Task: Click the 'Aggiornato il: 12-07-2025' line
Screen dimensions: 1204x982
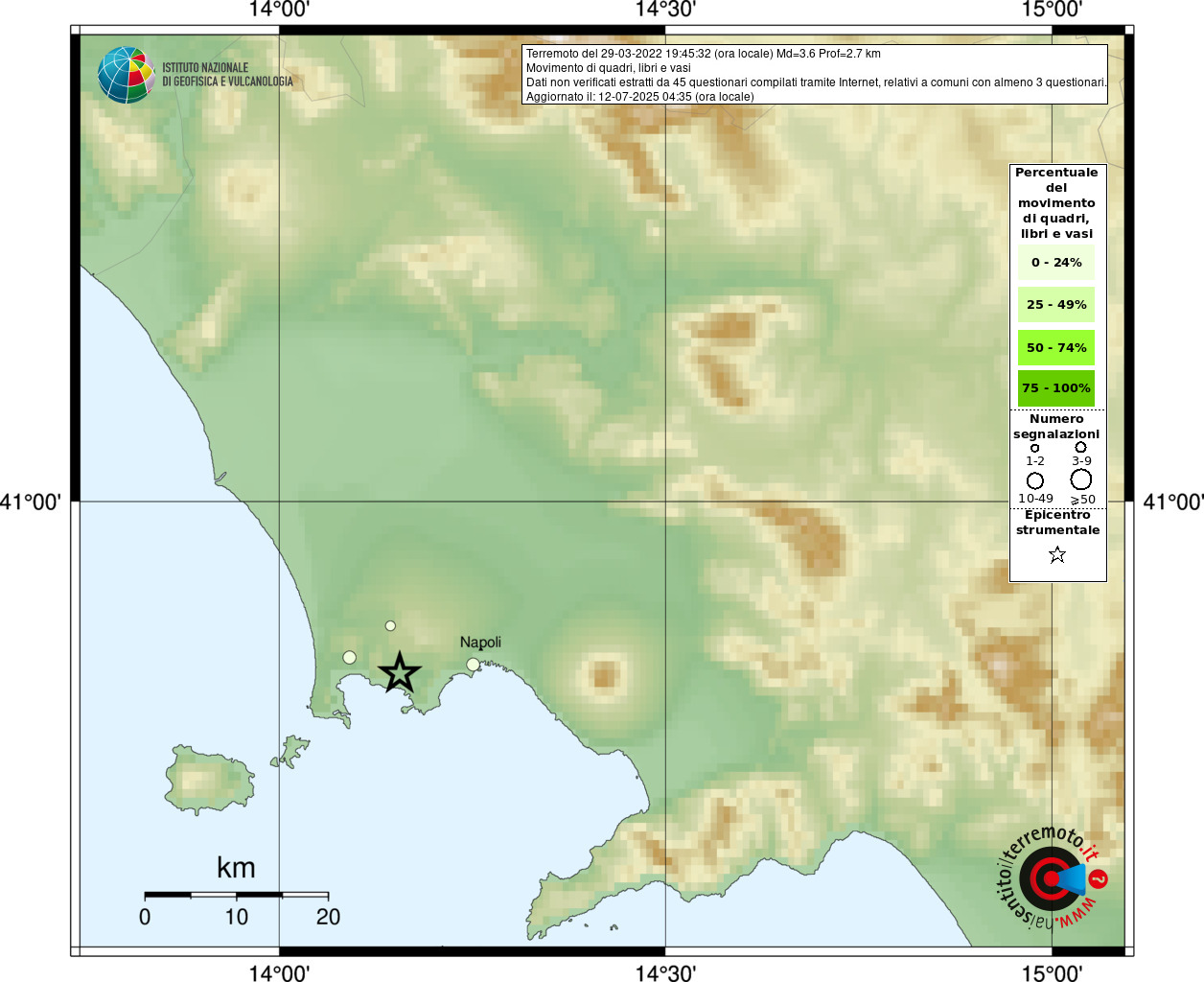Action: pos(639,97)
